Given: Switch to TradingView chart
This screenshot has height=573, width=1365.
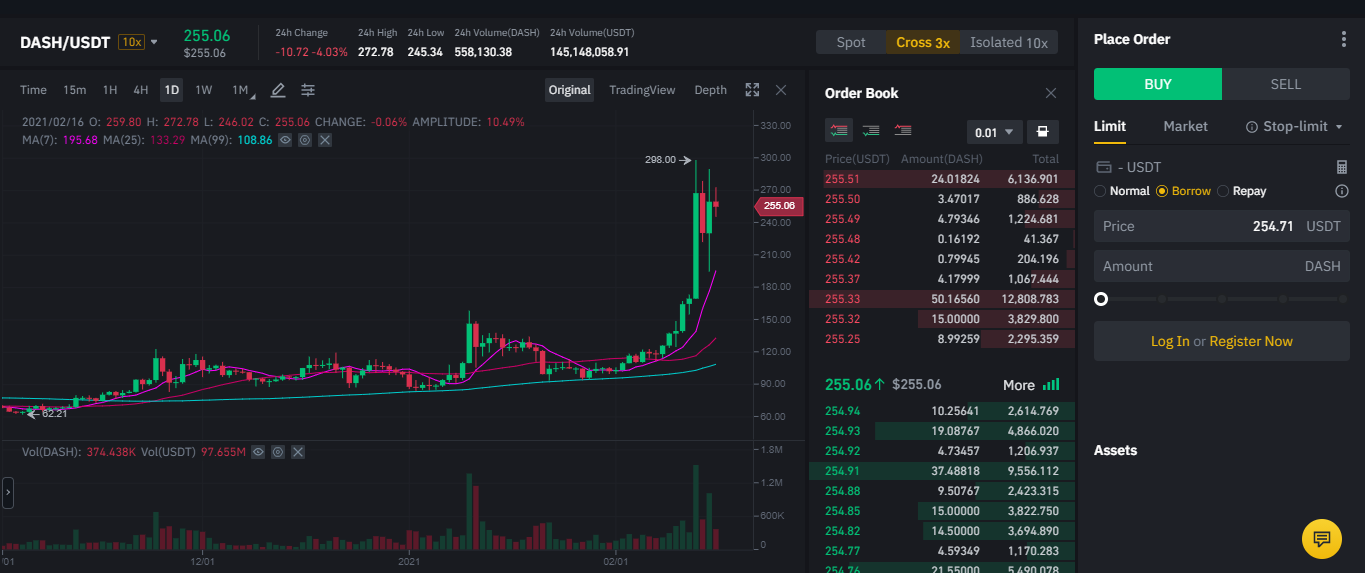Looking at the screenshot, I should (642, 90).
